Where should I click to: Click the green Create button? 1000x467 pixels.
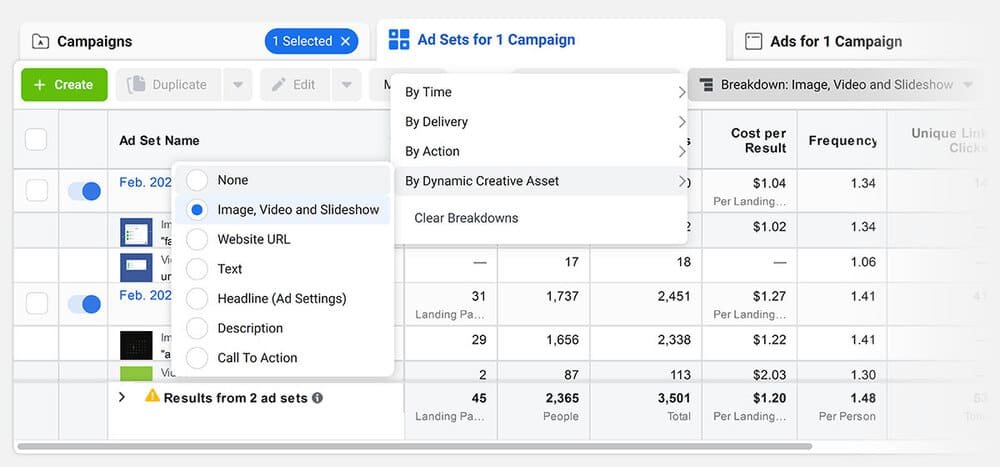tap(64, 85)
